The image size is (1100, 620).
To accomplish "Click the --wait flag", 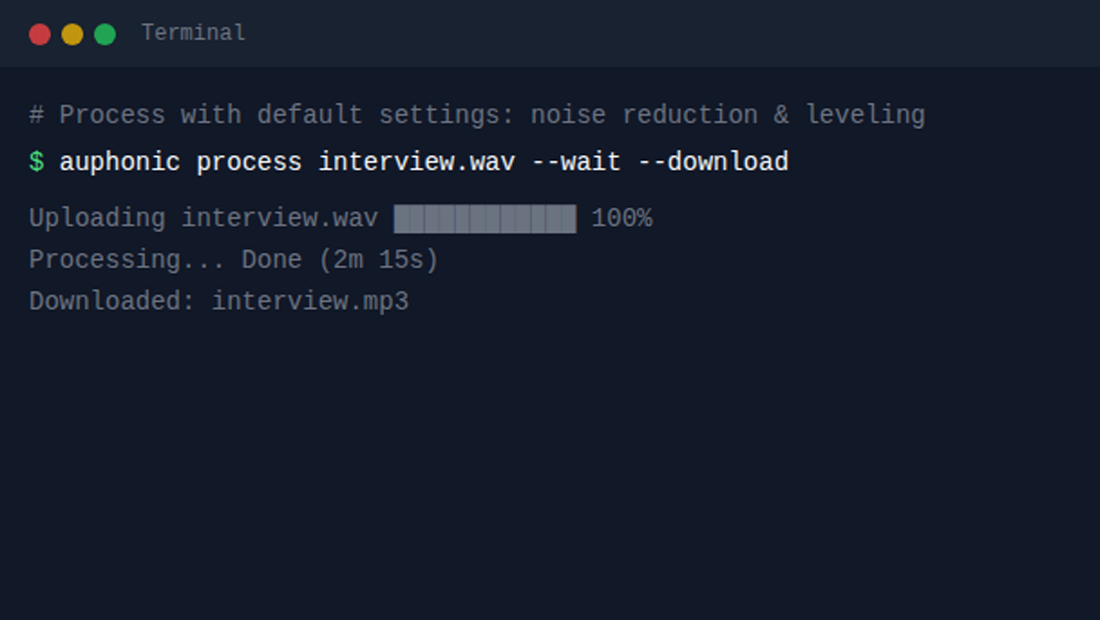I will coord(577,162).
